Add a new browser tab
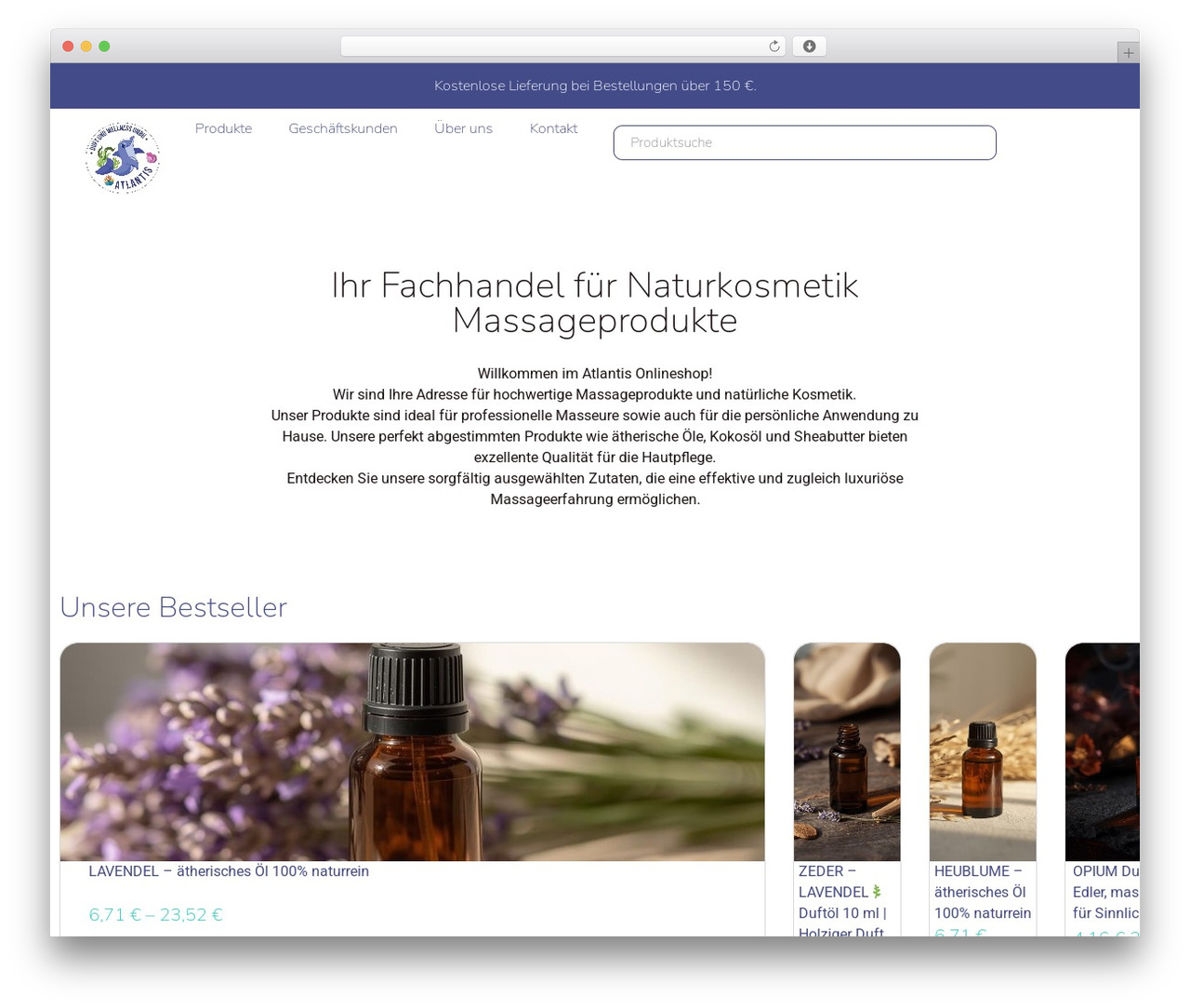1190x1008 pixels. click(x=1128, y=53)
